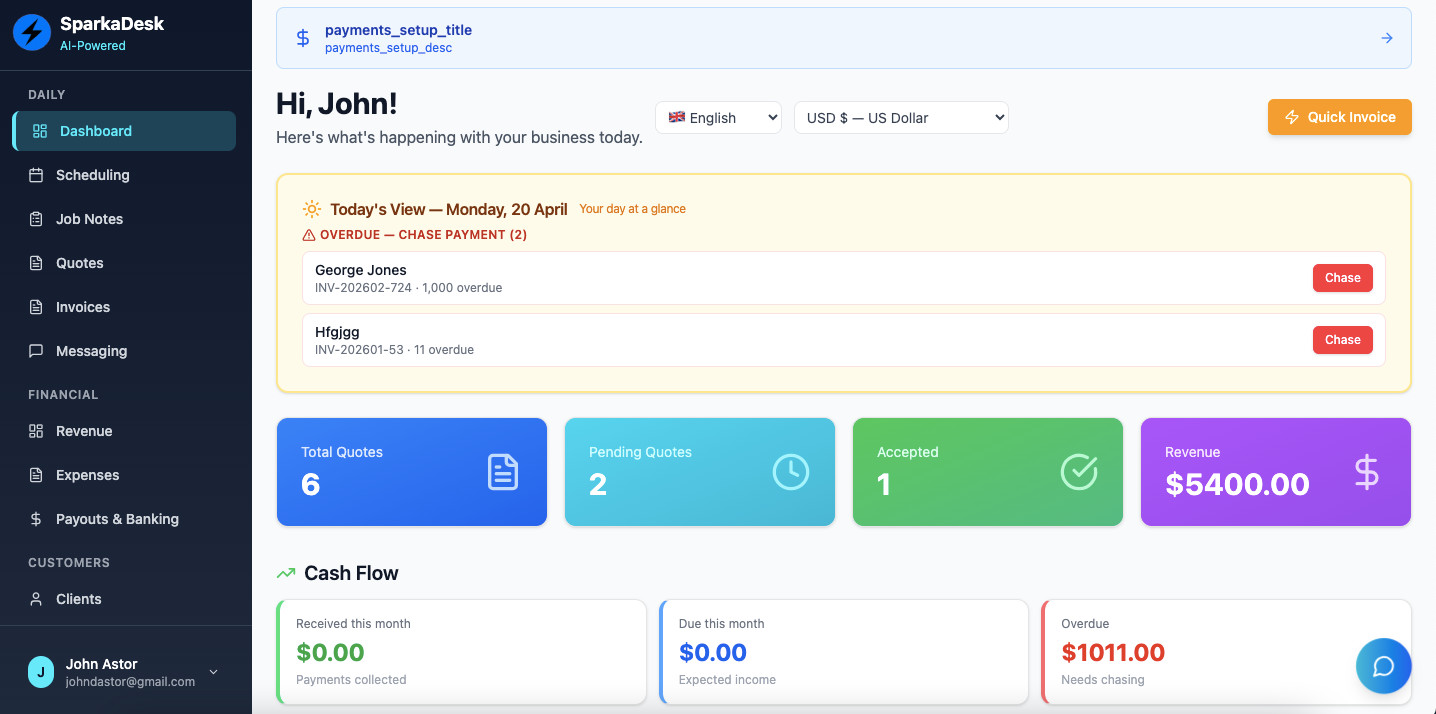Click the Revenue grid icon in sidebar
Viewport: 1436px width, 714px height.
[36, 431]
